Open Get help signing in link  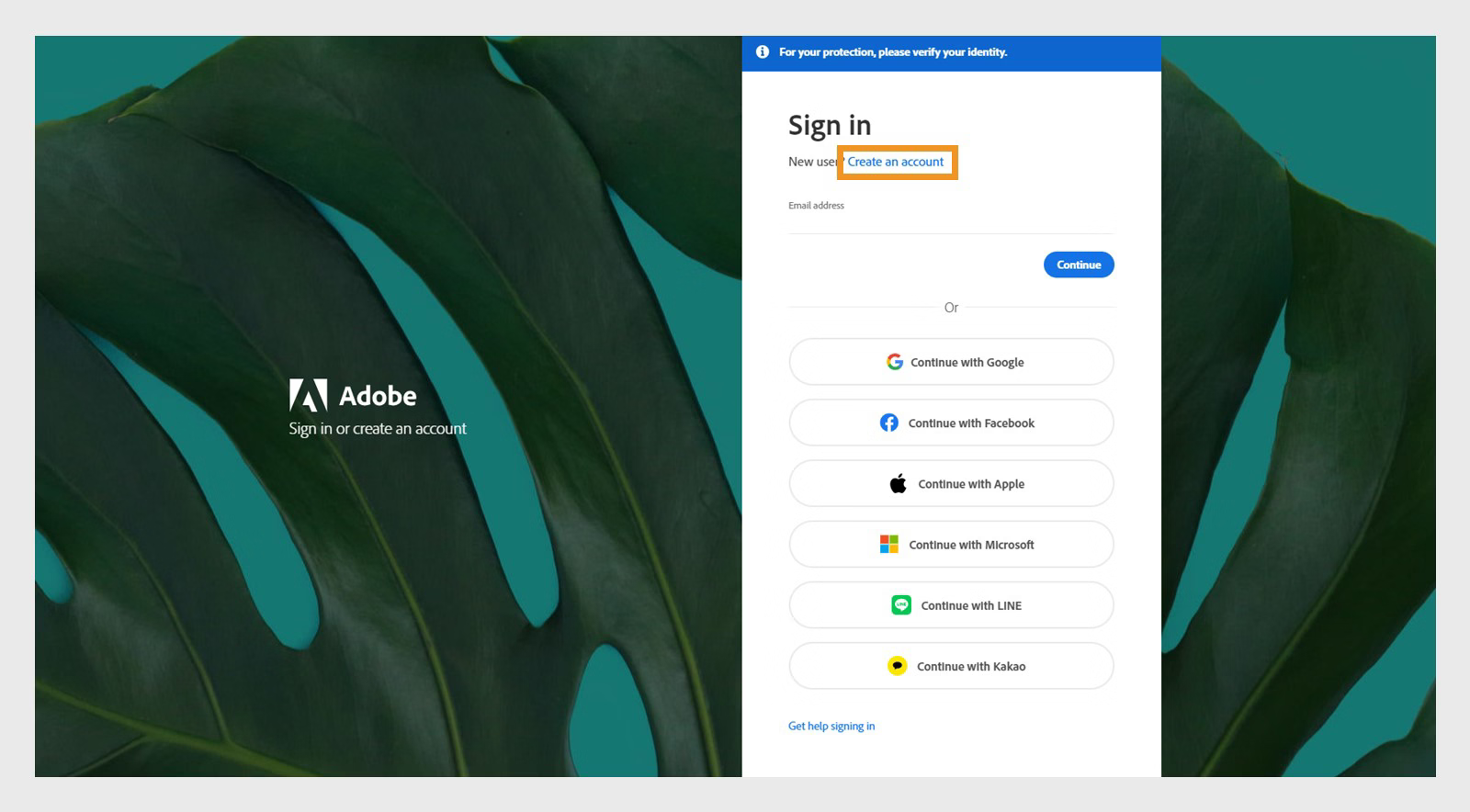(831, 726)
